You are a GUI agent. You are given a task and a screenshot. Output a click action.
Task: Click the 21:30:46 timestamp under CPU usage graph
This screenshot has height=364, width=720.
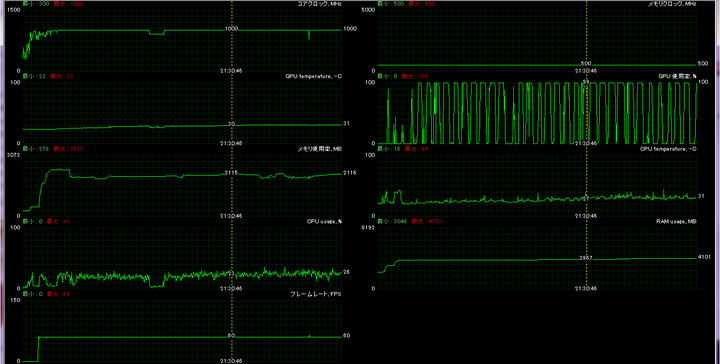pos(232,288)
